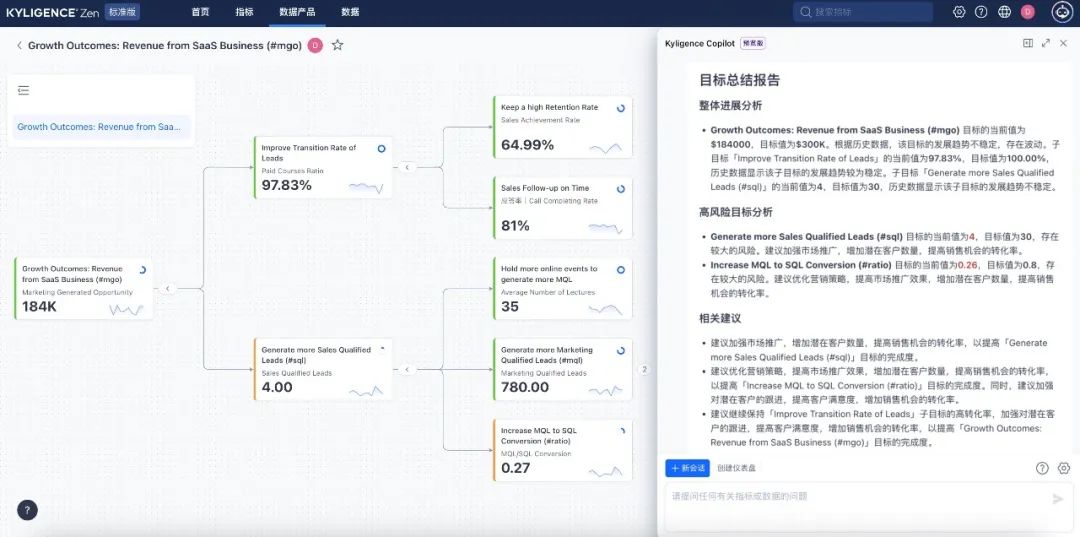Screen dimensions: 1080x537
Task: Click the 相关建议 heading
Action: coord(720,319)
